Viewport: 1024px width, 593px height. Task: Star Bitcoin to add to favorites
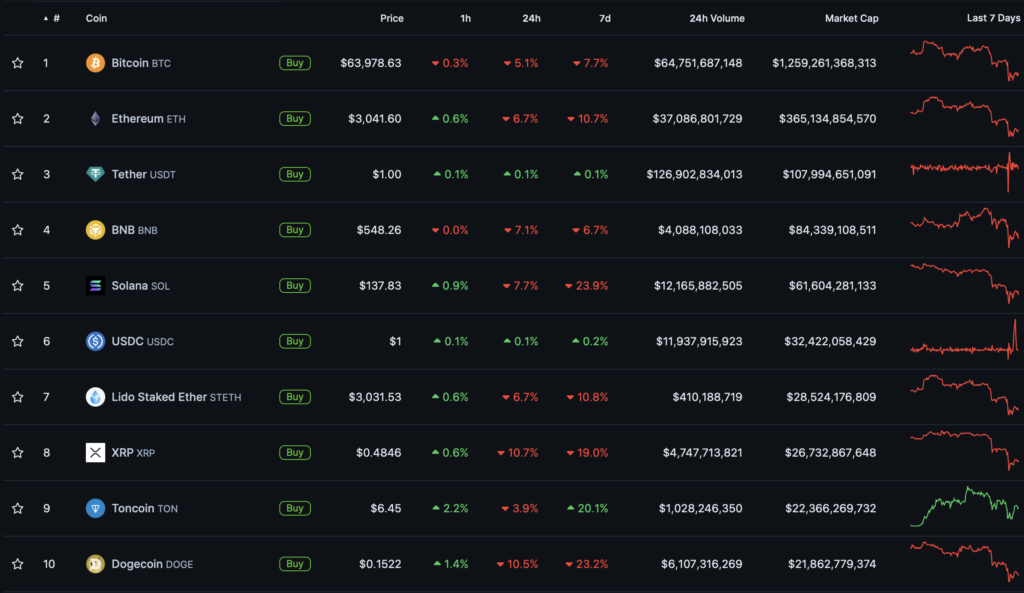pos(17,63)
